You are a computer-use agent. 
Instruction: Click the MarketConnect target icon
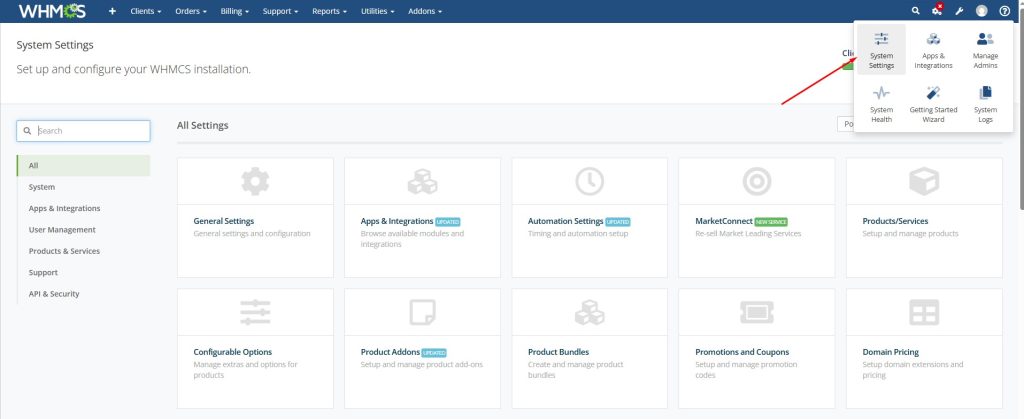[x=757, y=181]
